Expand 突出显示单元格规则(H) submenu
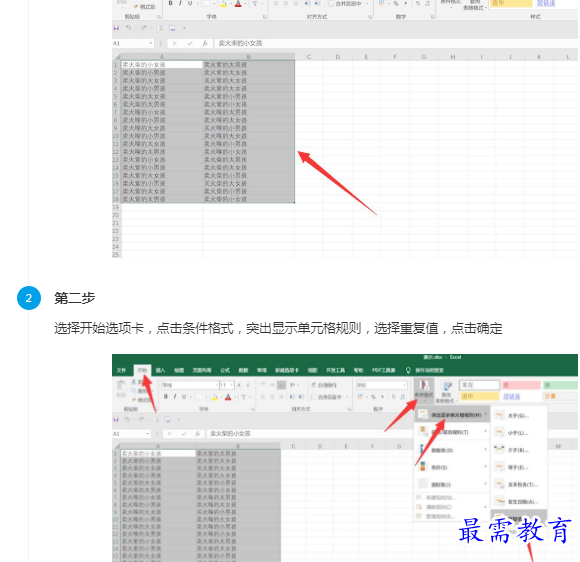The height and width of the screenshot is (562, 580). coord(452,415)
